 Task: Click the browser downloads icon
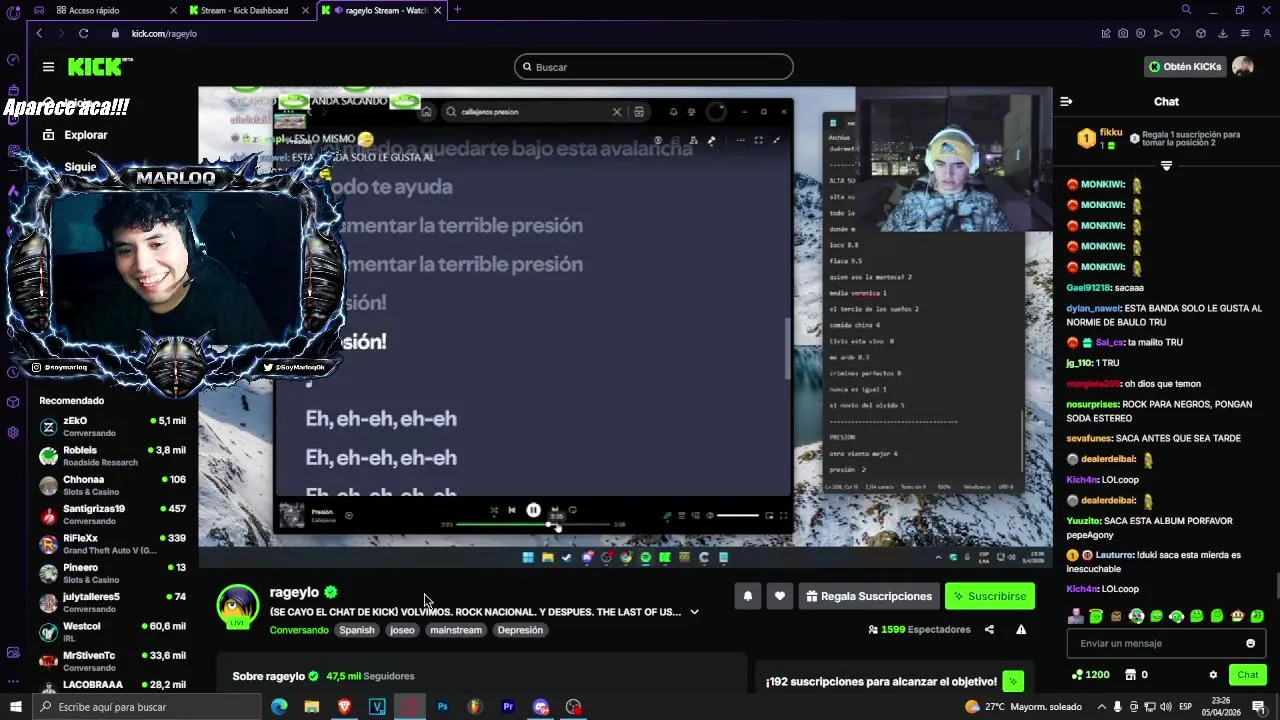click(x=1222, y=33)
